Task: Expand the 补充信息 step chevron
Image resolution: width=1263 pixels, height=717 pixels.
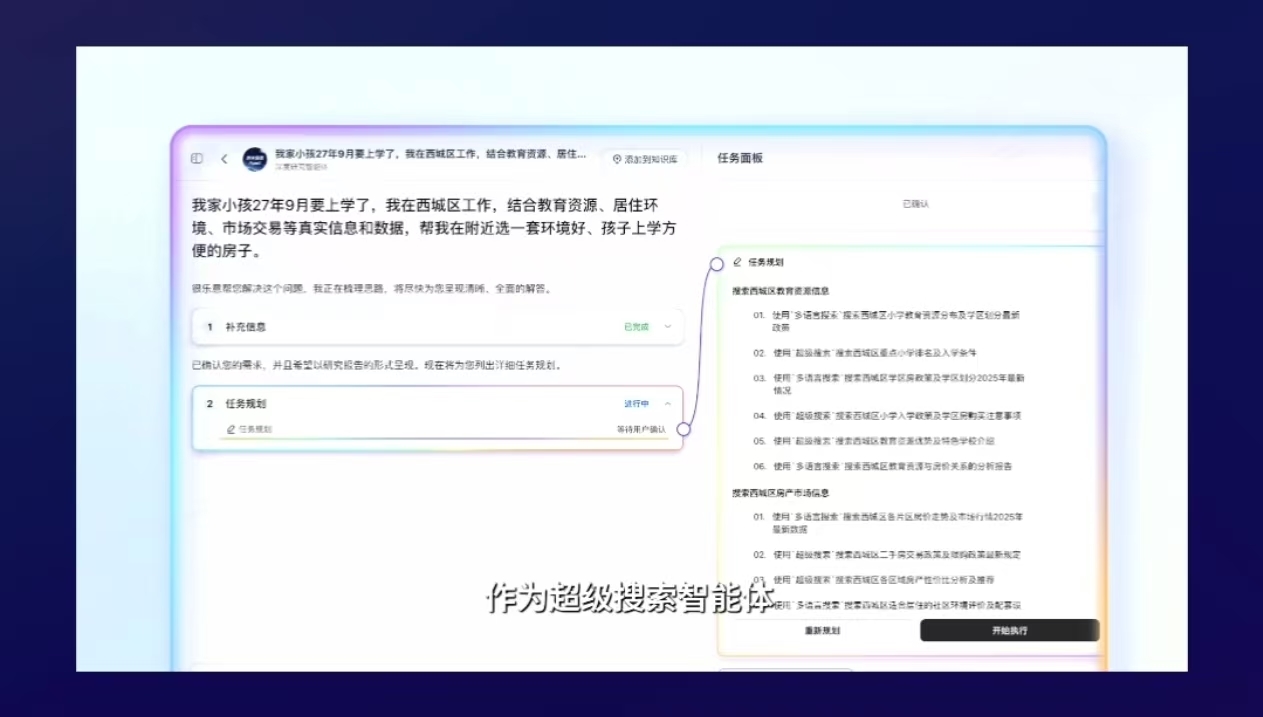Action: click(668, 327)
